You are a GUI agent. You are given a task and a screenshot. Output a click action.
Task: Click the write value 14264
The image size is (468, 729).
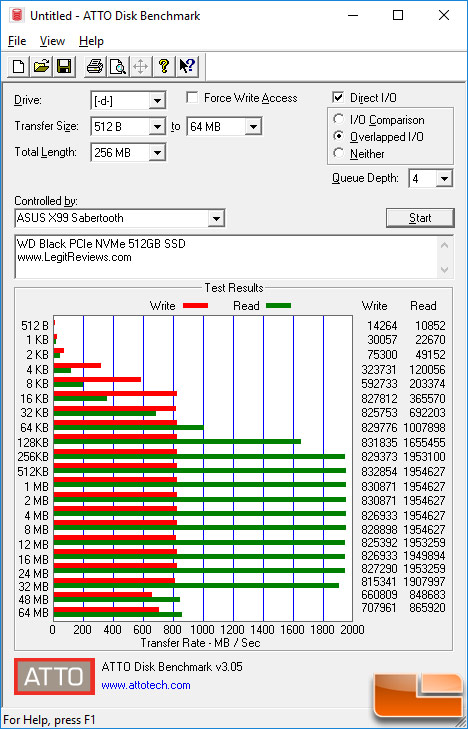coord(382,325)
